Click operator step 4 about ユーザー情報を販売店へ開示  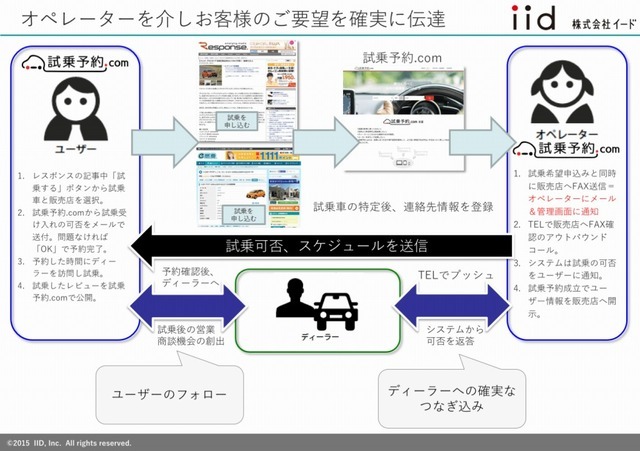[x=565, y=301]
